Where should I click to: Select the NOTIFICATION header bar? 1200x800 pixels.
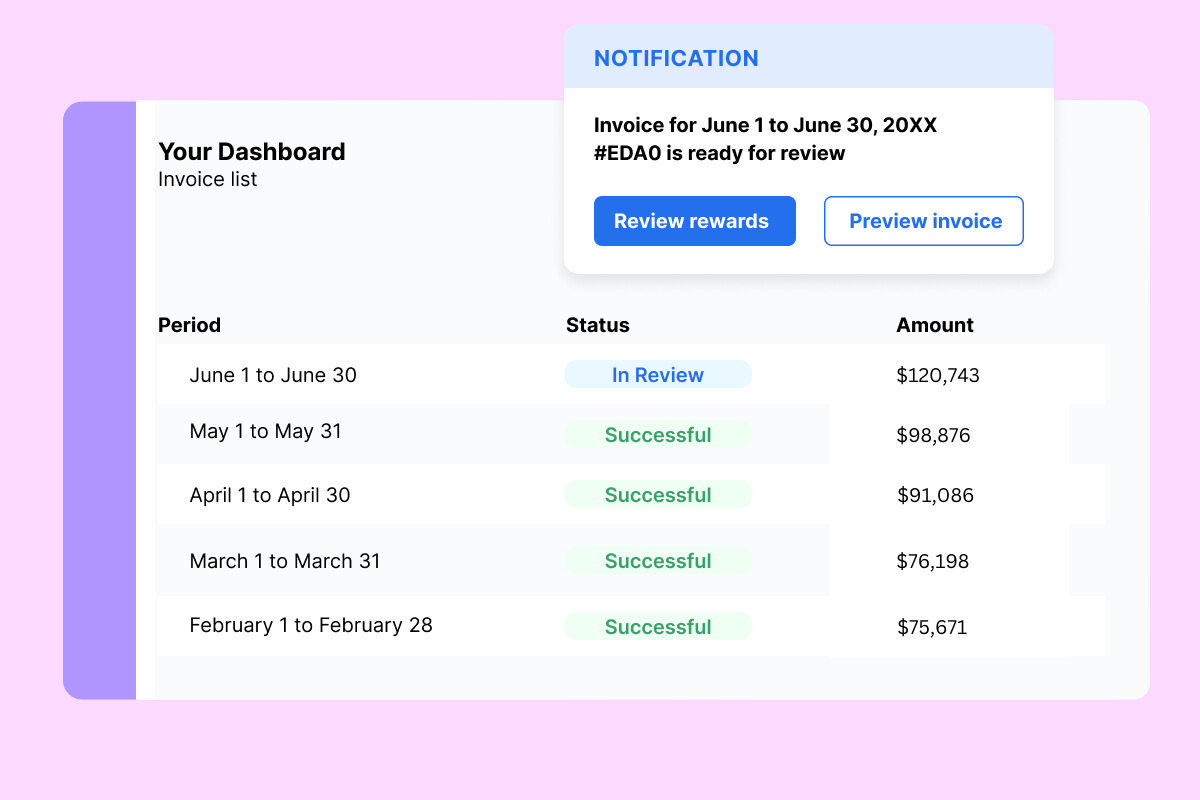[808, 58]
